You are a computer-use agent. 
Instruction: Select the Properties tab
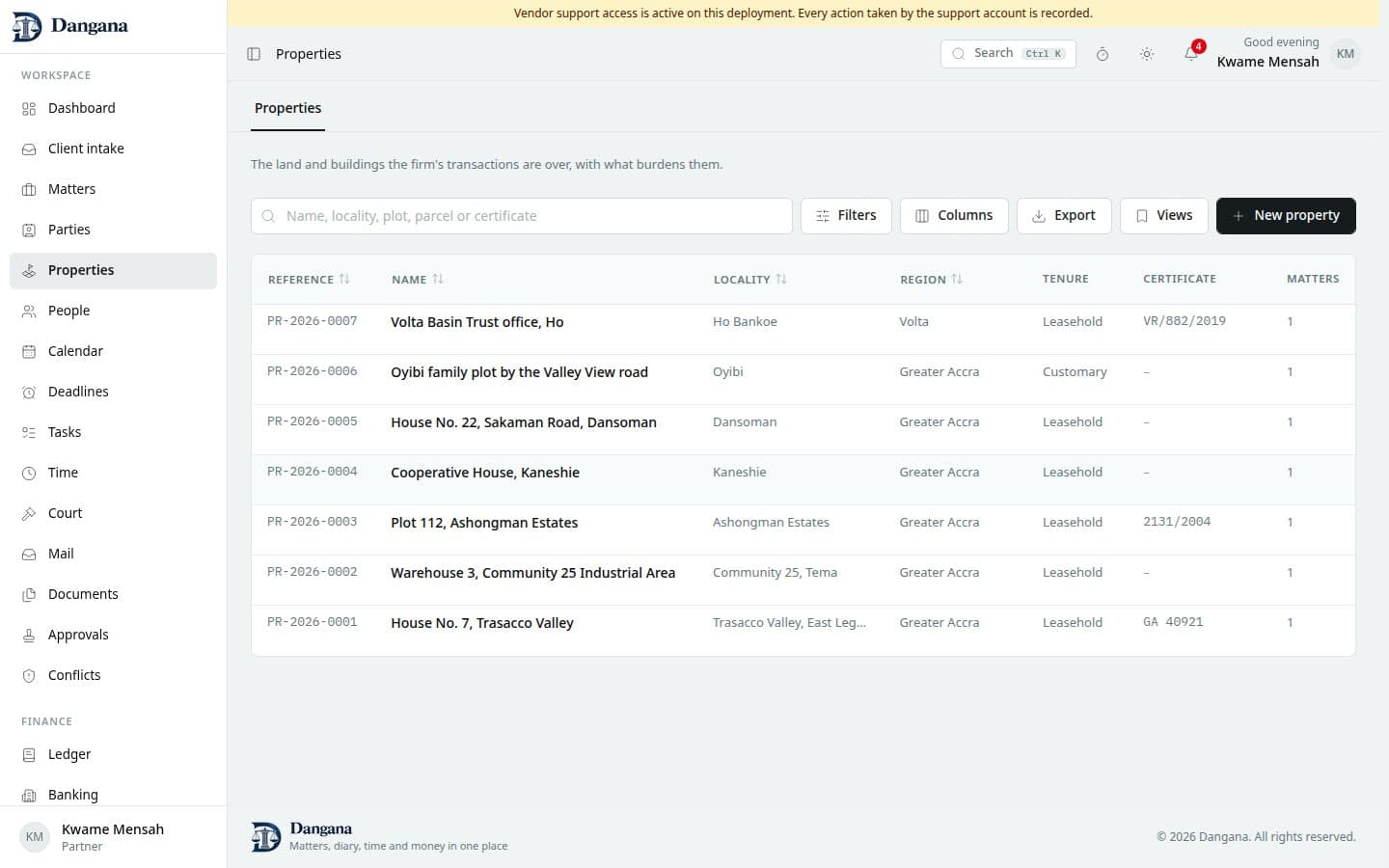(287, 108)
